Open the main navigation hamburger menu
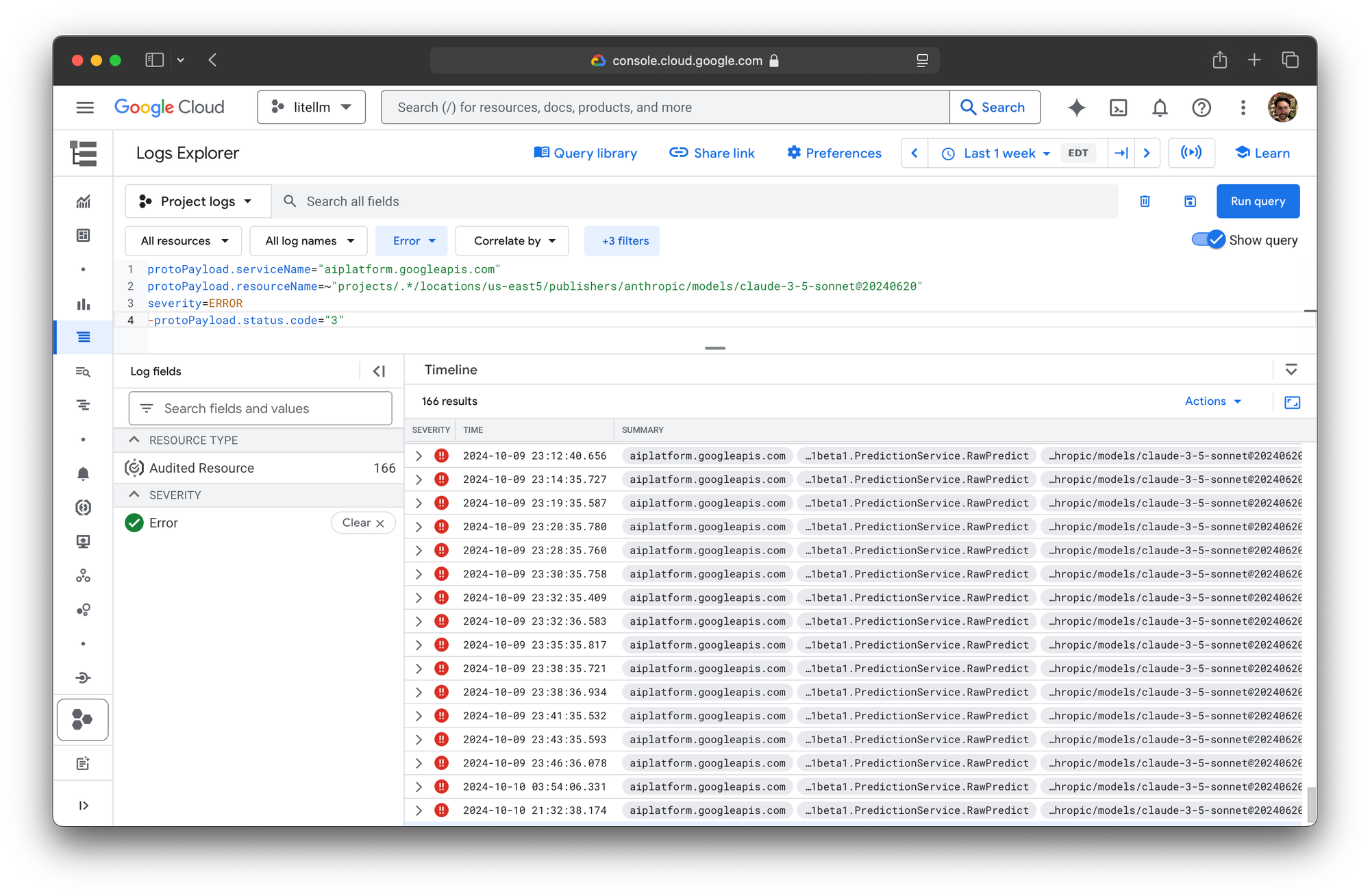Viewport: 1370px width, 896px height. (x=85, y=108)
